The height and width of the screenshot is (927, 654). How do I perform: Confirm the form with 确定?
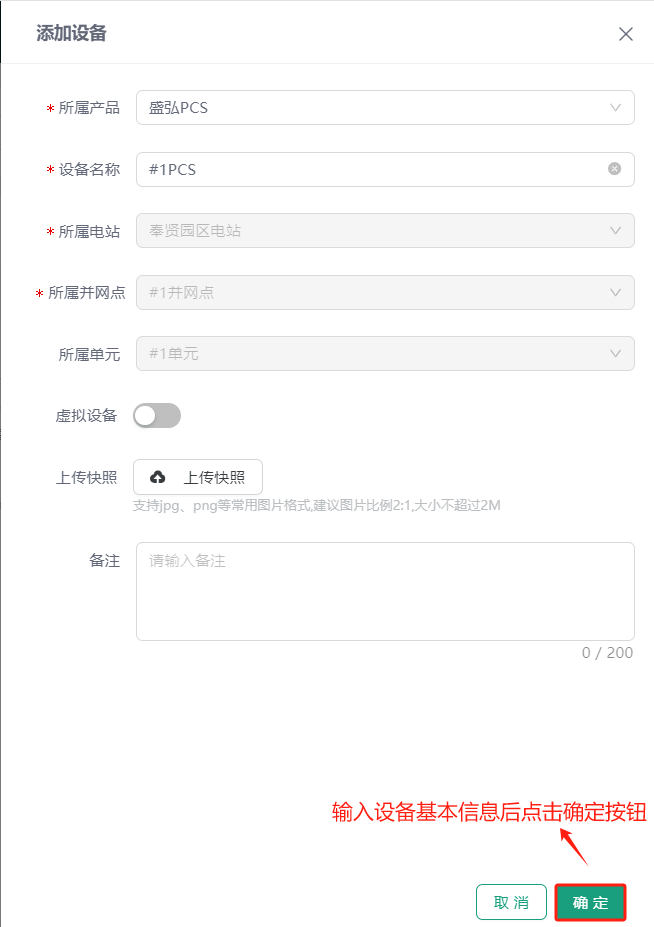[x=590, y=902]
